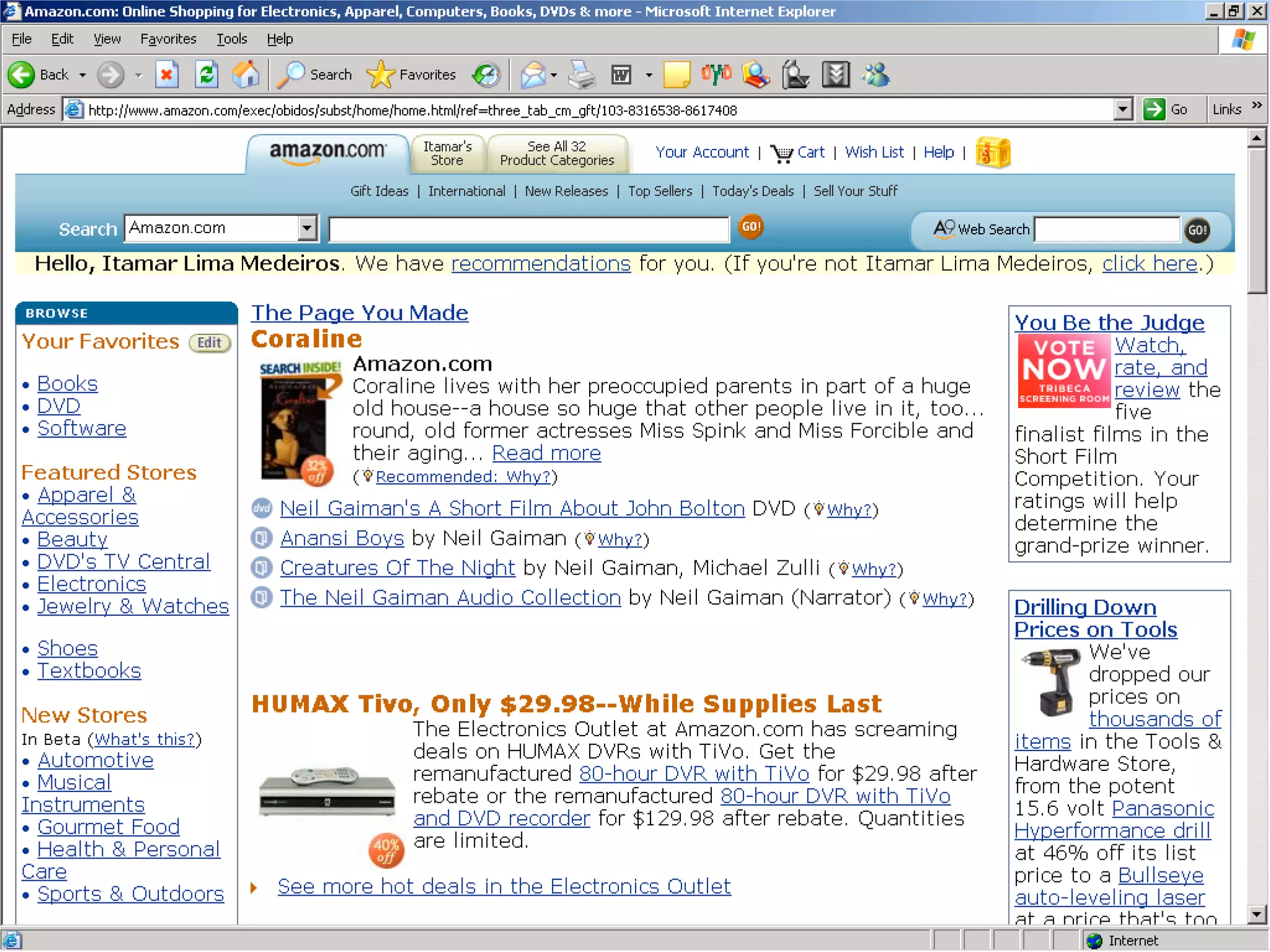Click the Edit button beside Your Favorites
1270x952 pixels.
click(210, 343)
